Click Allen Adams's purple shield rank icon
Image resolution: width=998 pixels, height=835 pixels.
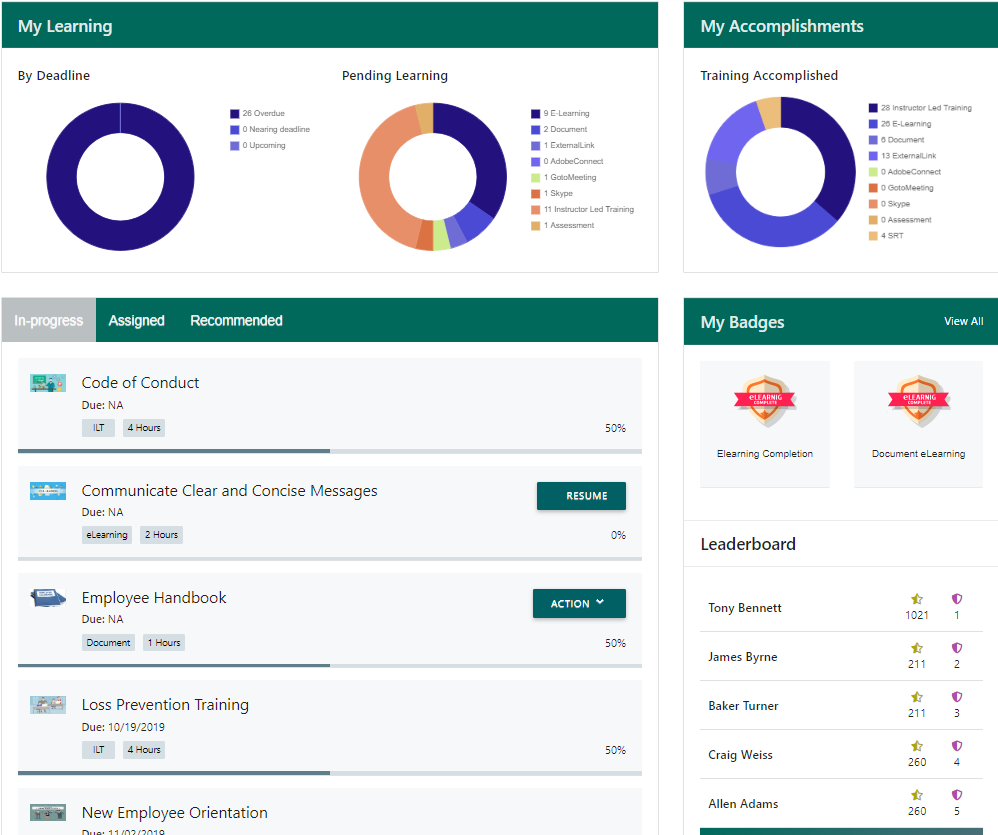click(x=957, y=795)
